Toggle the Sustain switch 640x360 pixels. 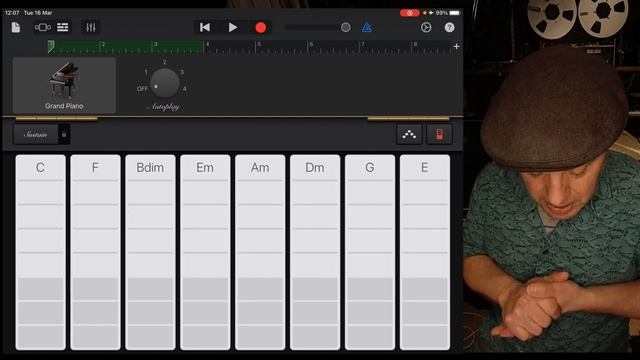(x=36, y=134)
